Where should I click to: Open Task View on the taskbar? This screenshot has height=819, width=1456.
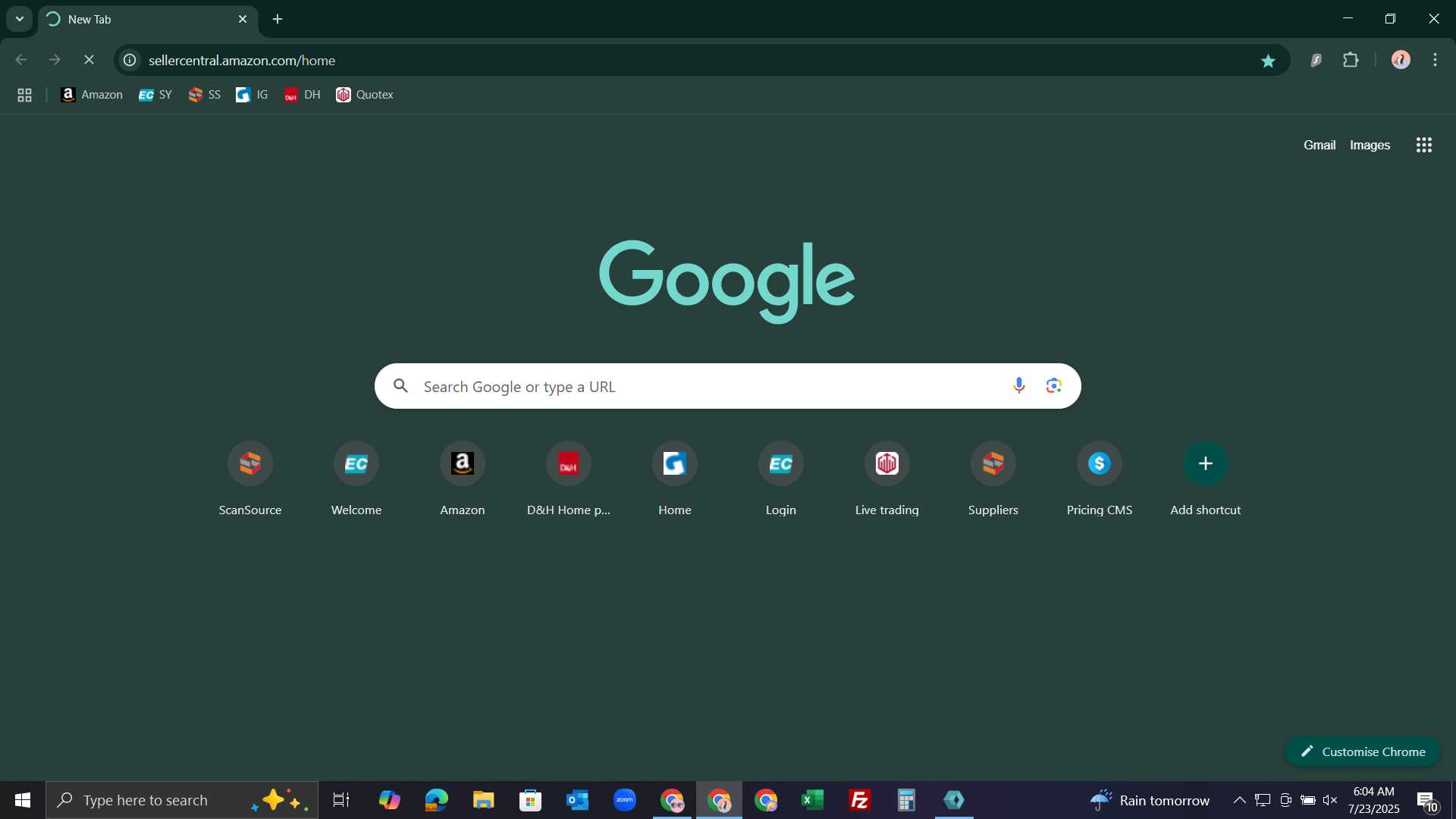point(341,800)
